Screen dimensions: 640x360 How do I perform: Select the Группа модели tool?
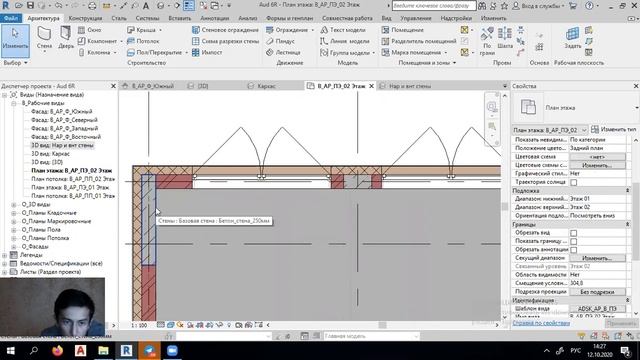(x=347, y=53)
